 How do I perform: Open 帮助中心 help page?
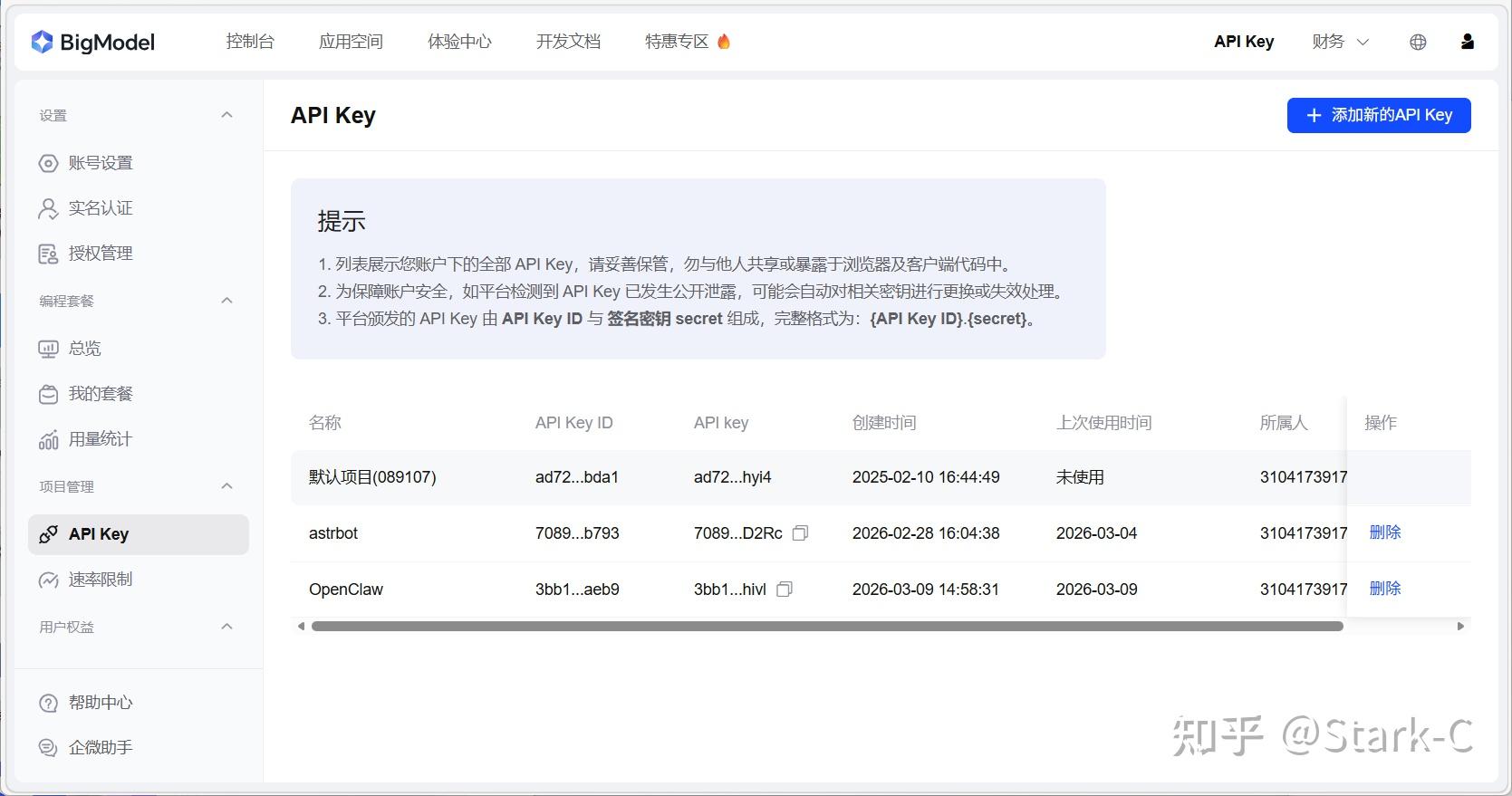(100, 702)
